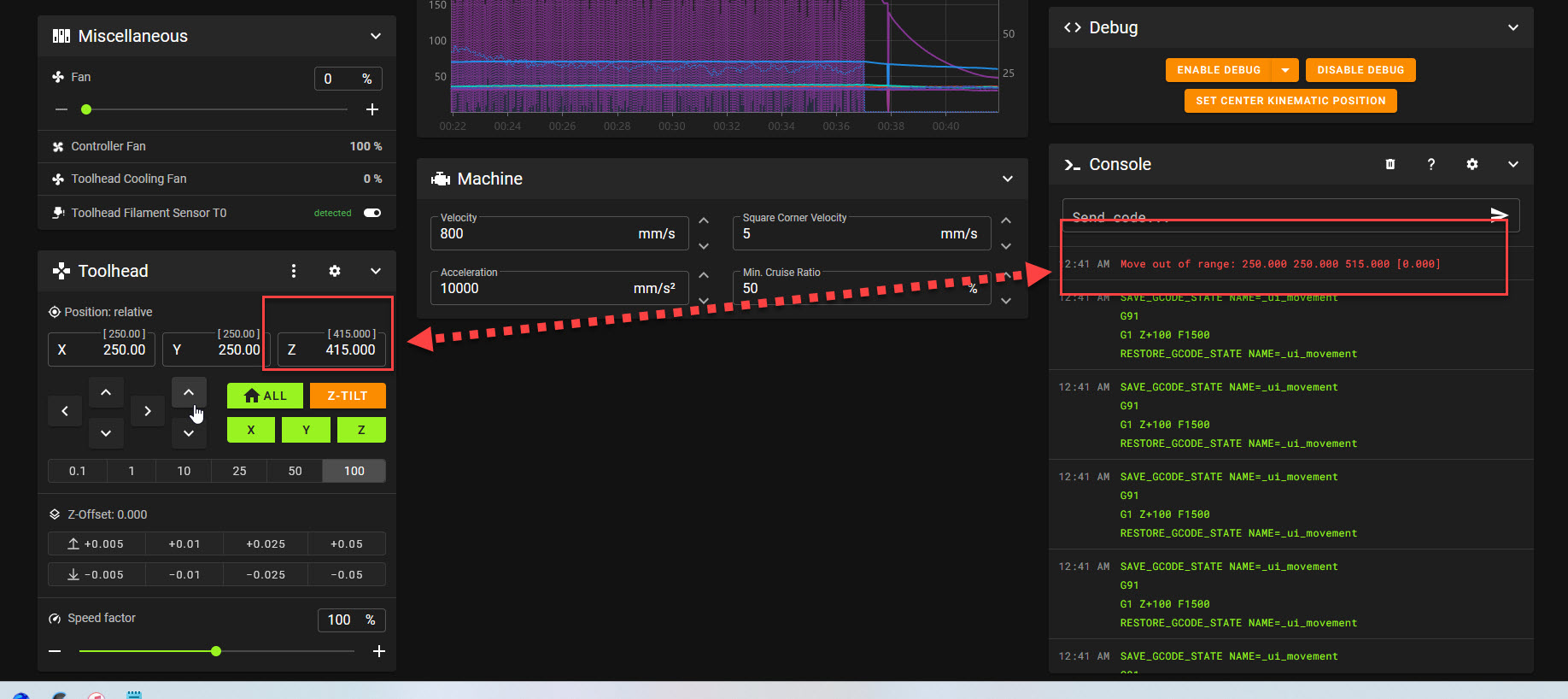
Task: Click the Console prompt icon
Action: coord(1073,164)
